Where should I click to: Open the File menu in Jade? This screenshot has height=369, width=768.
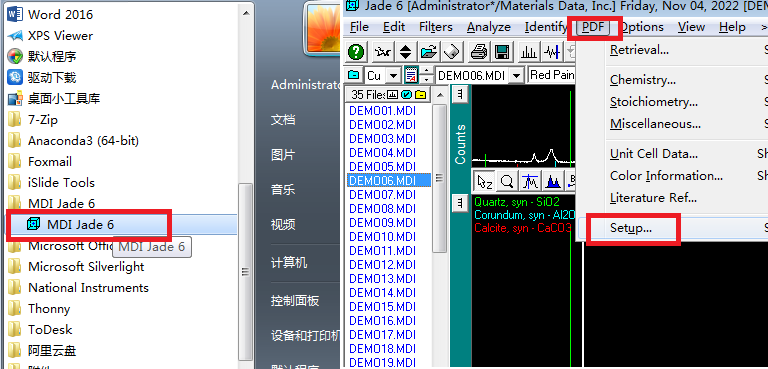360,27
